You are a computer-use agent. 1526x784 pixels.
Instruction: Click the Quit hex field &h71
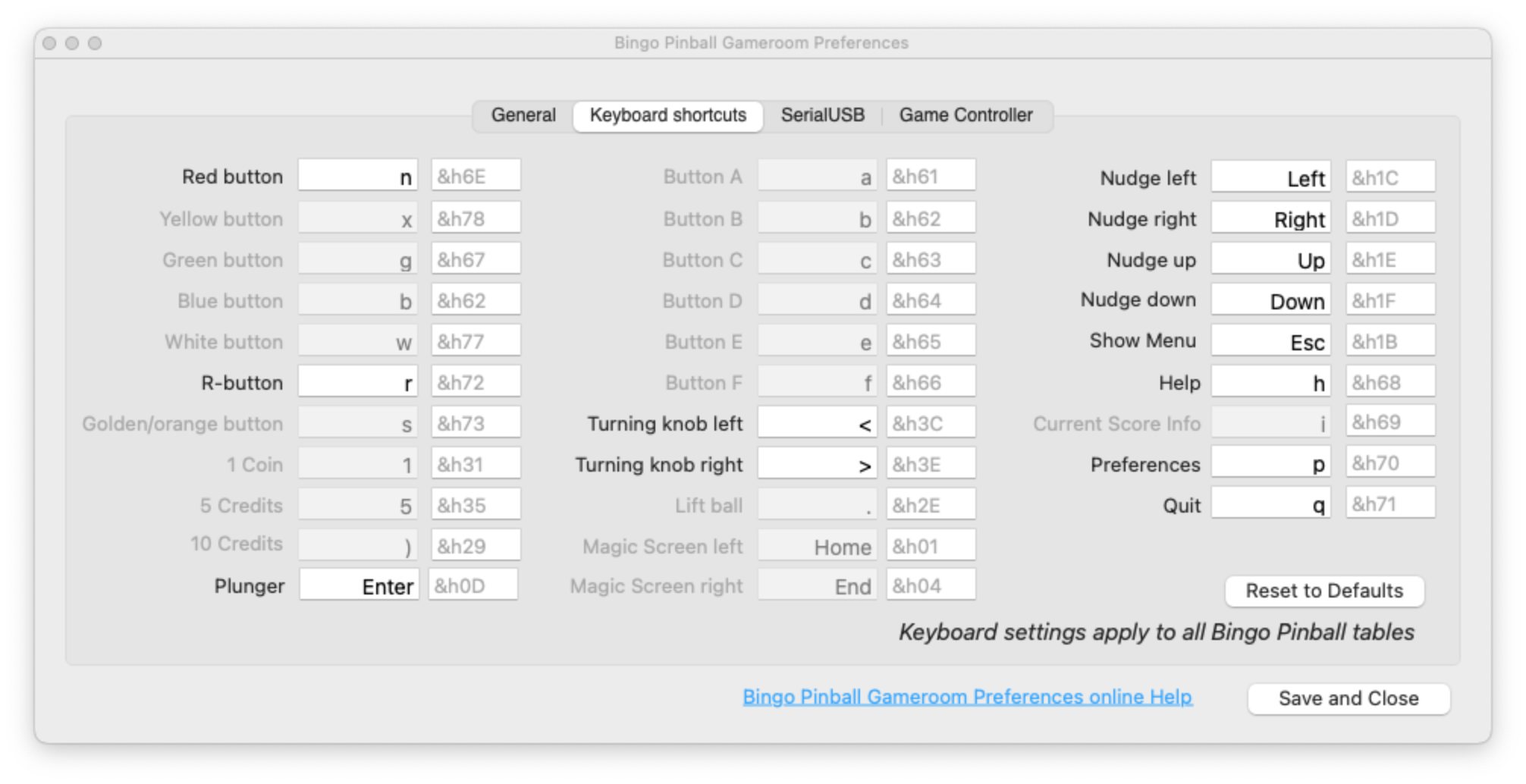1390,503
